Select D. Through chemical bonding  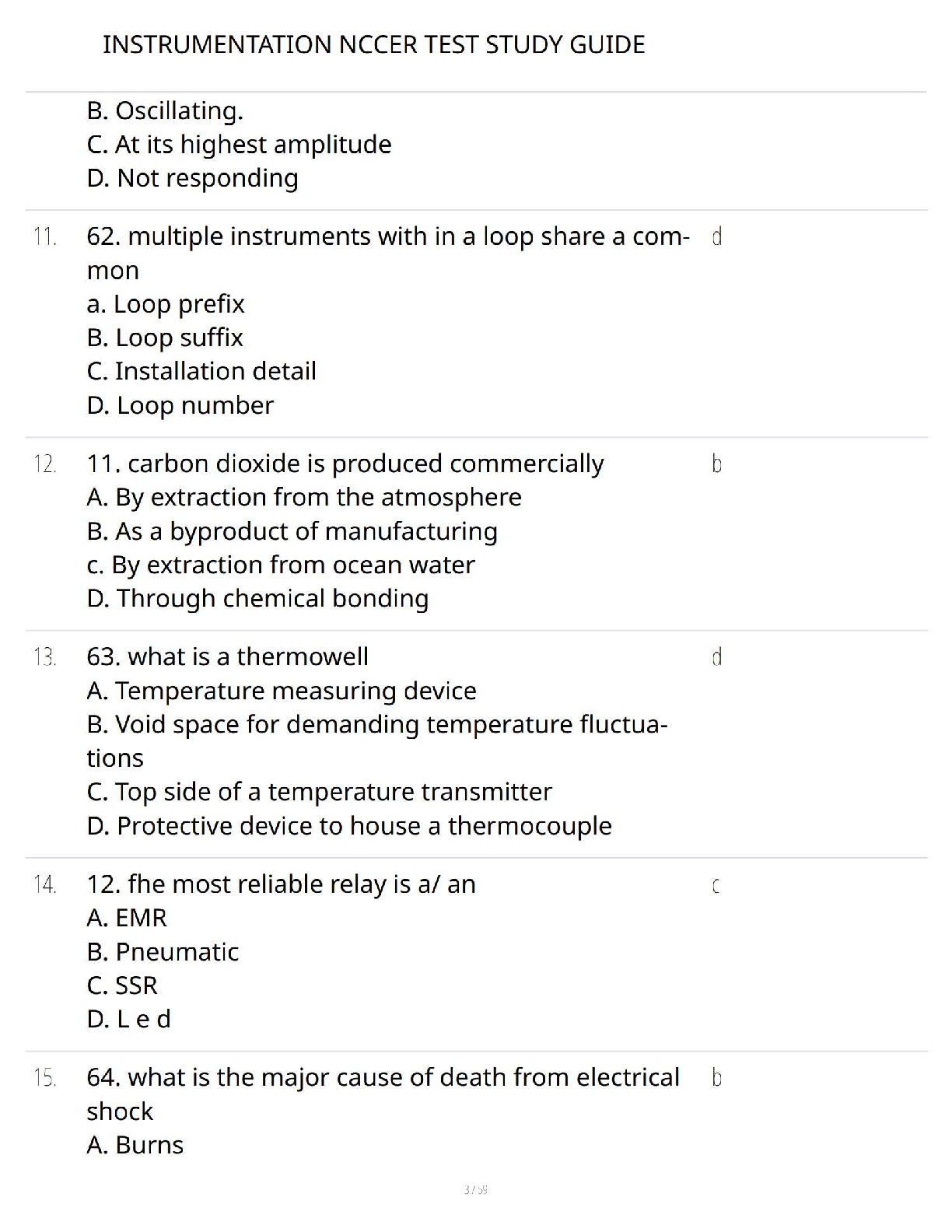tap(258, 598)
